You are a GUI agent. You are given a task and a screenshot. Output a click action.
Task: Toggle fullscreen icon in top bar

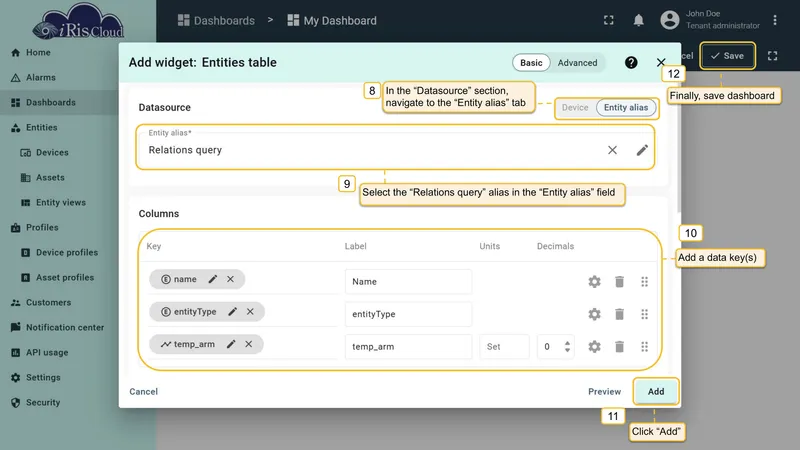click(x=609, y=20)
